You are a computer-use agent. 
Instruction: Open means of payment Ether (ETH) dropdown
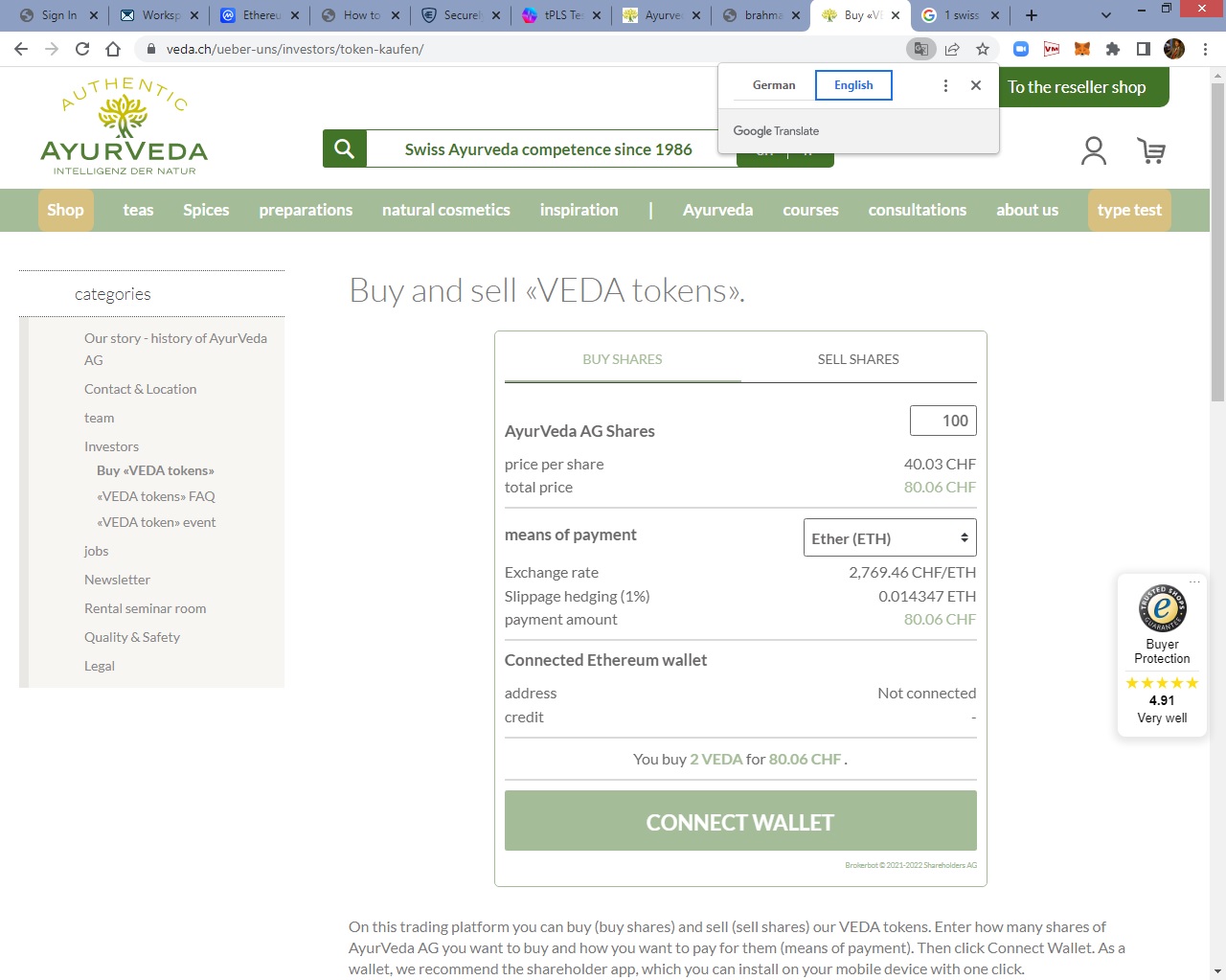pos(890,537)
